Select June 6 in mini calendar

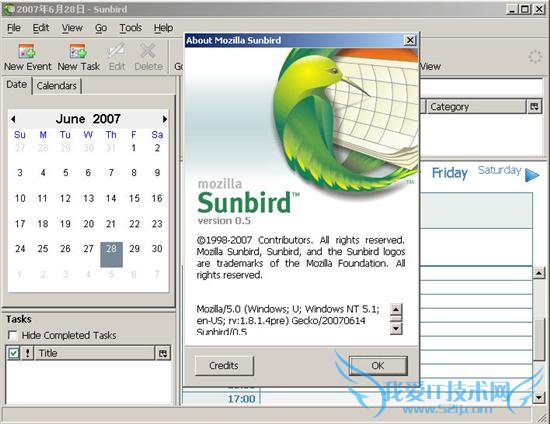88,173
